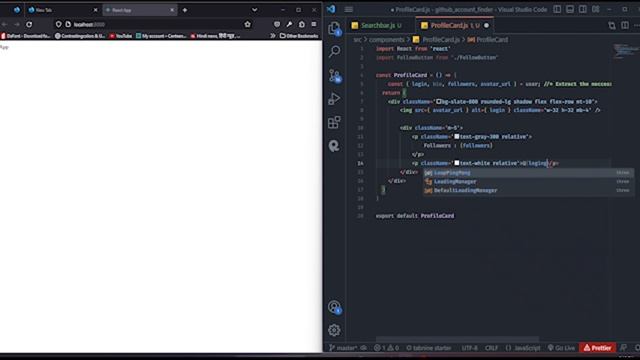Open the List all tabs dropdown
This screenshot has height=360, width=640.
[254, 10]
